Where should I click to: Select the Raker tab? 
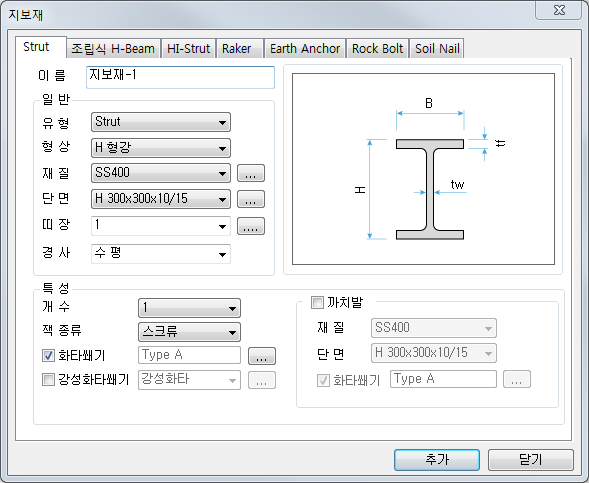(x=240, y=48)
